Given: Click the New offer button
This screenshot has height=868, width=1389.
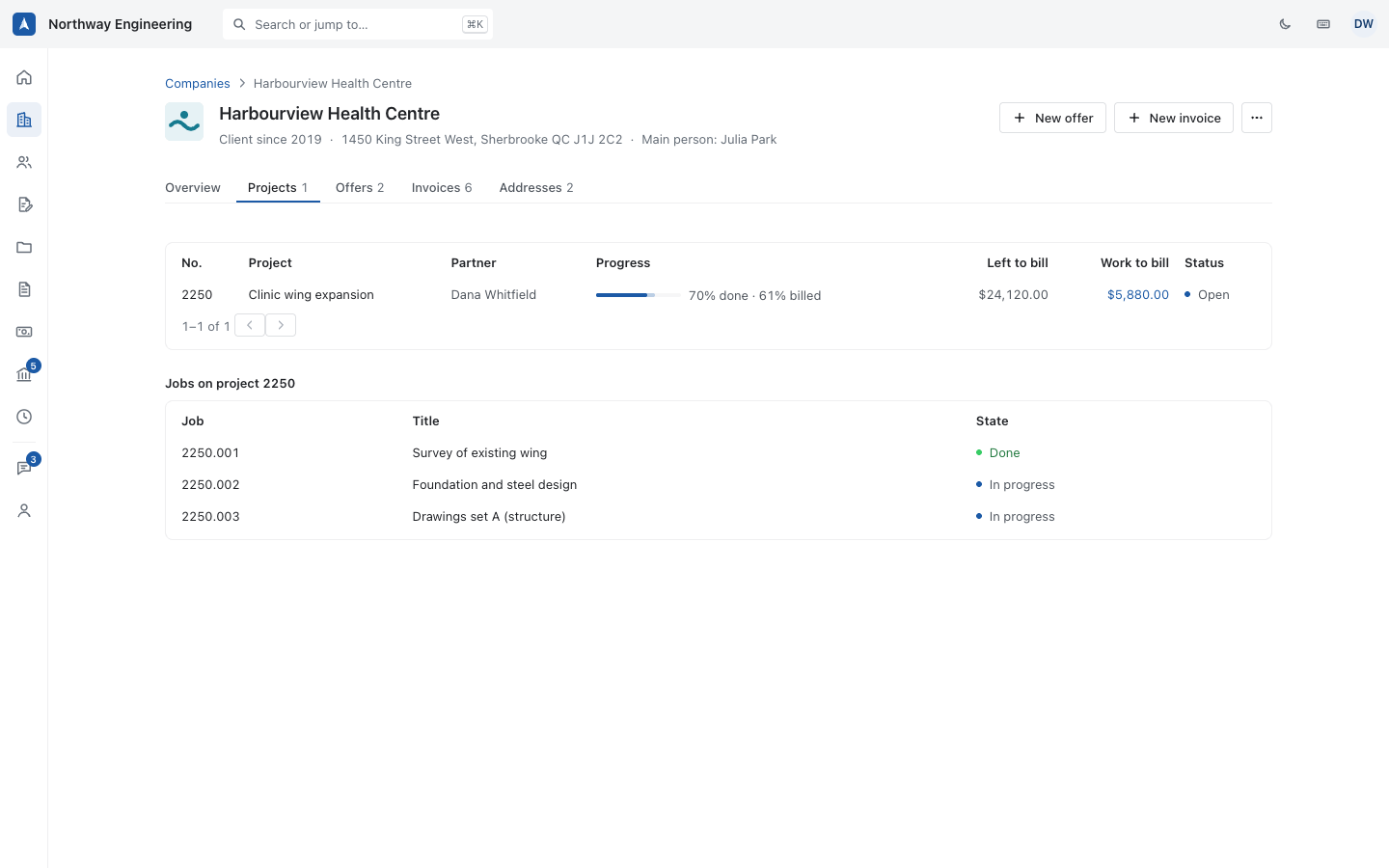Looking at the screenshot, I should pos(1052,118).
